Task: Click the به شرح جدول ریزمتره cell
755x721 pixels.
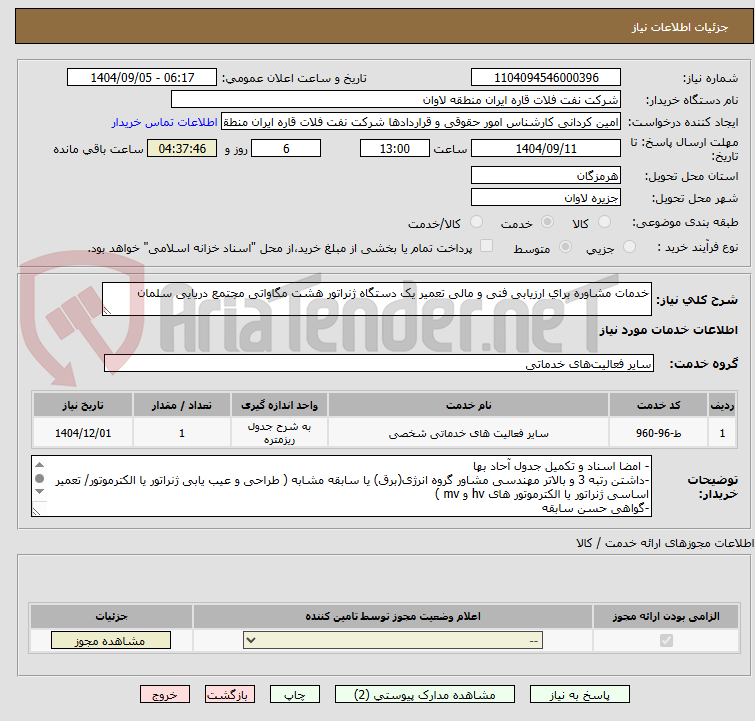Action: 279,433
